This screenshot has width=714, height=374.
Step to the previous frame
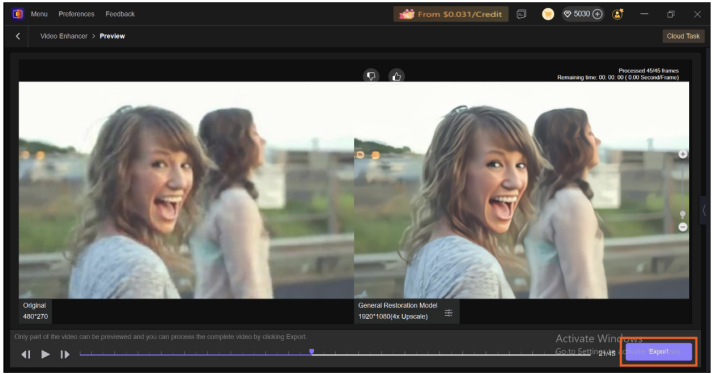[x=26, y=354]
